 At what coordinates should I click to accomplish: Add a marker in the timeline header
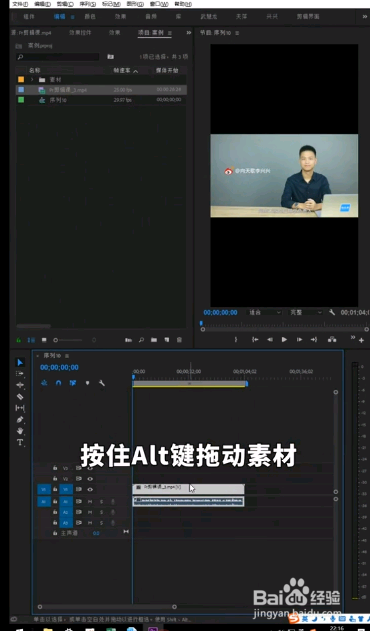(x=87, y=383)
